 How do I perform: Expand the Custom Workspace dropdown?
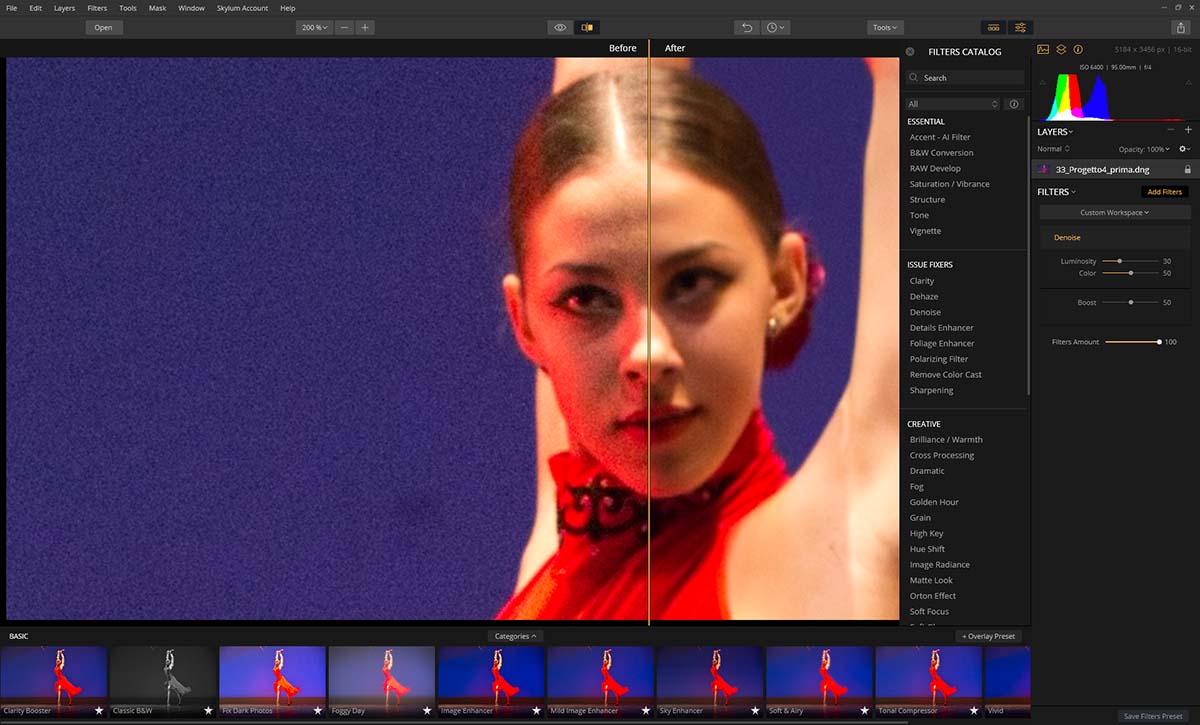(x=1115, y=212)
